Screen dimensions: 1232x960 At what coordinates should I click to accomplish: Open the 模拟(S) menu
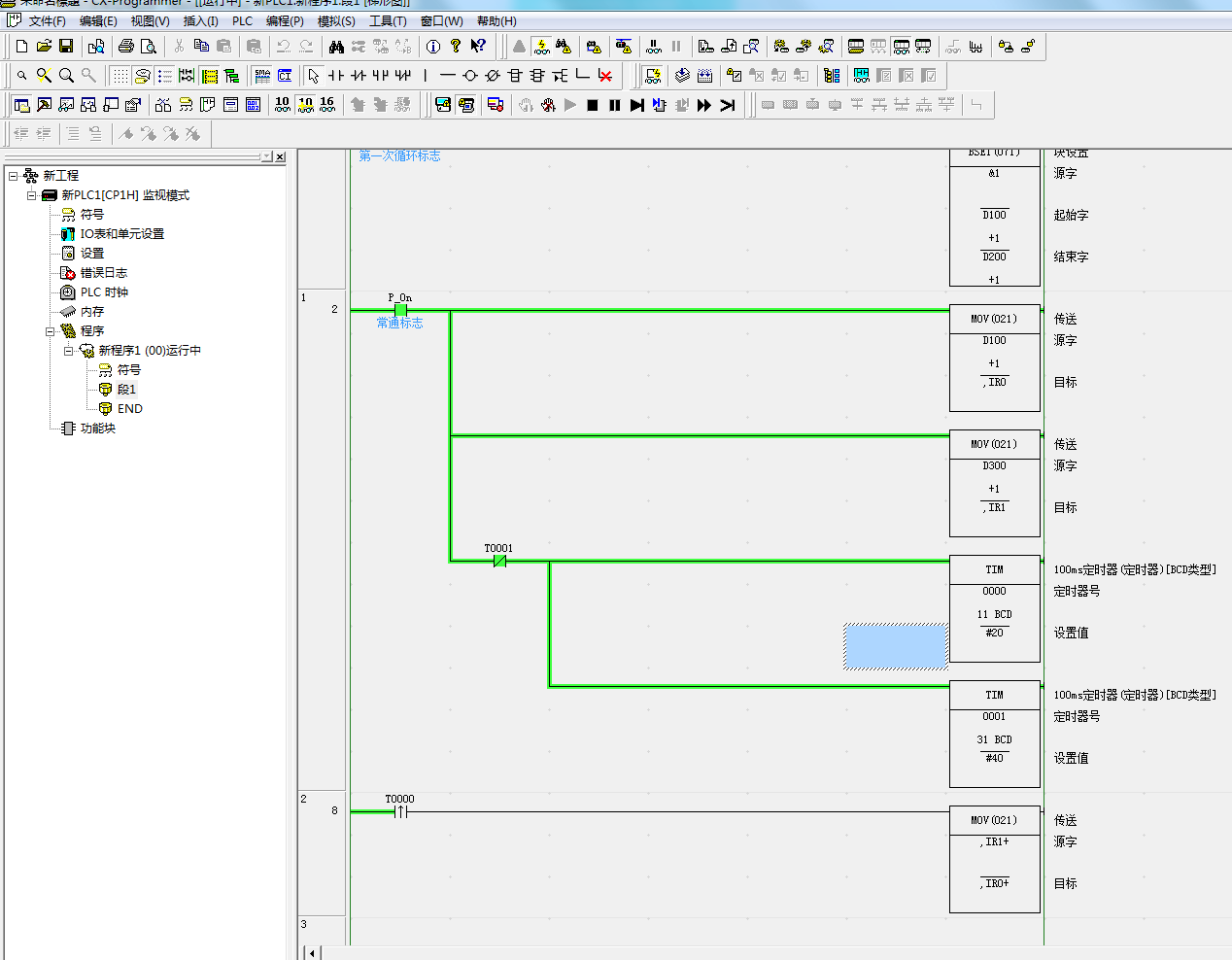click(336, 20)
